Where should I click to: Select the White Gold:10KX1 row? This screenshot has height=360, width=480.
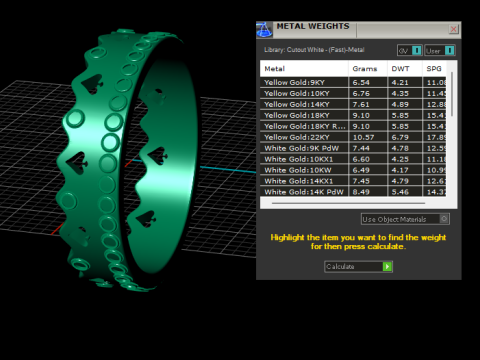(x=353, y=159)
